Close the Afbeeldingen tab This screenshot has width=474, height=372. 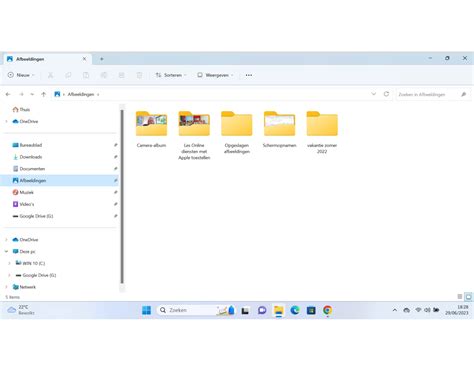(x=84, y=59)
